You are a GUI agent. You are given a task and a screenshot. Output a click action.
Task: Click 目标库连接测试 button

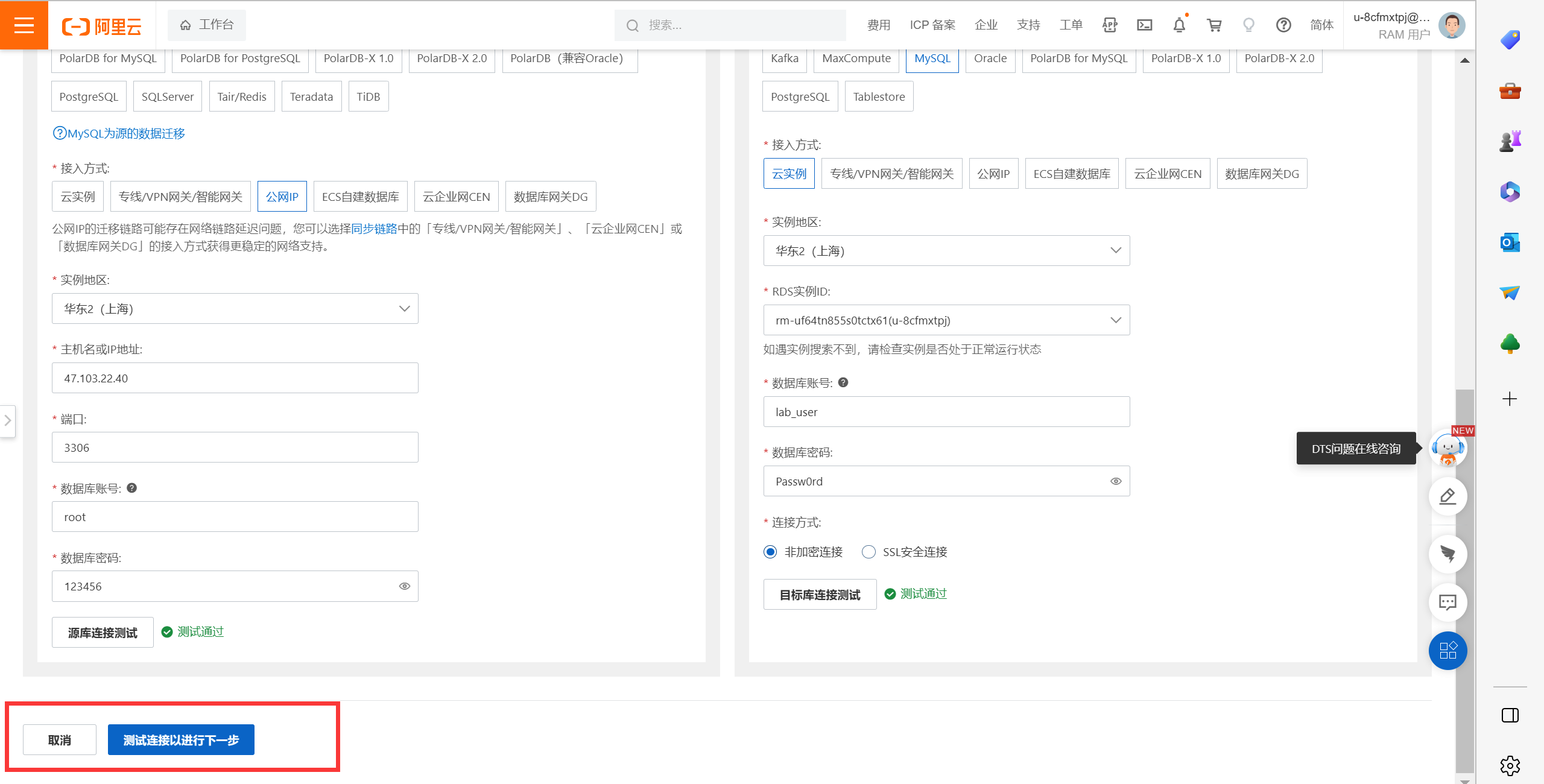[x=820, y=595]
